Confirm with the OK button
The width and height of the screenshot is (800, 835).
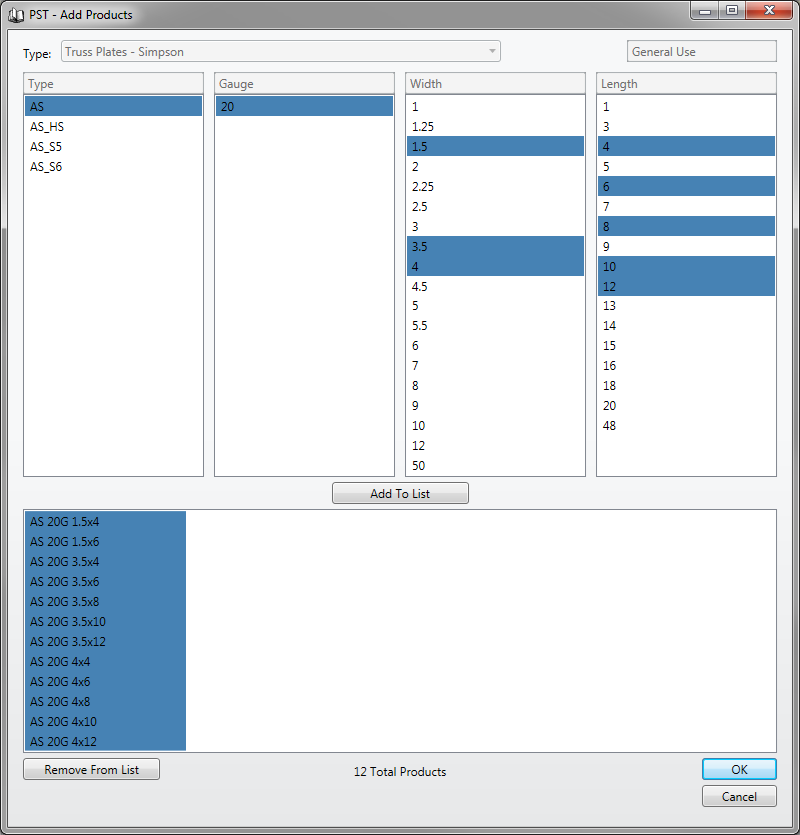(739, 770)
